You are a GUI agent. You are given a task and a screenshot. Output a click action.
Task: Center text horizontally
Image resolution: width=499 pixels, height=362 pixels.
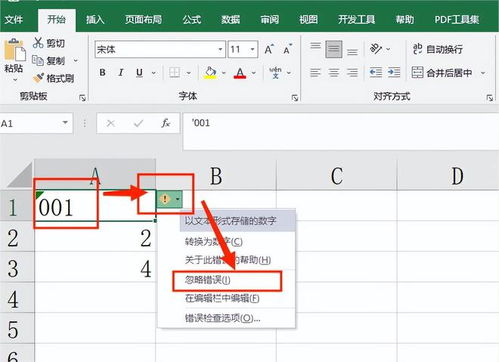point(334,72)
